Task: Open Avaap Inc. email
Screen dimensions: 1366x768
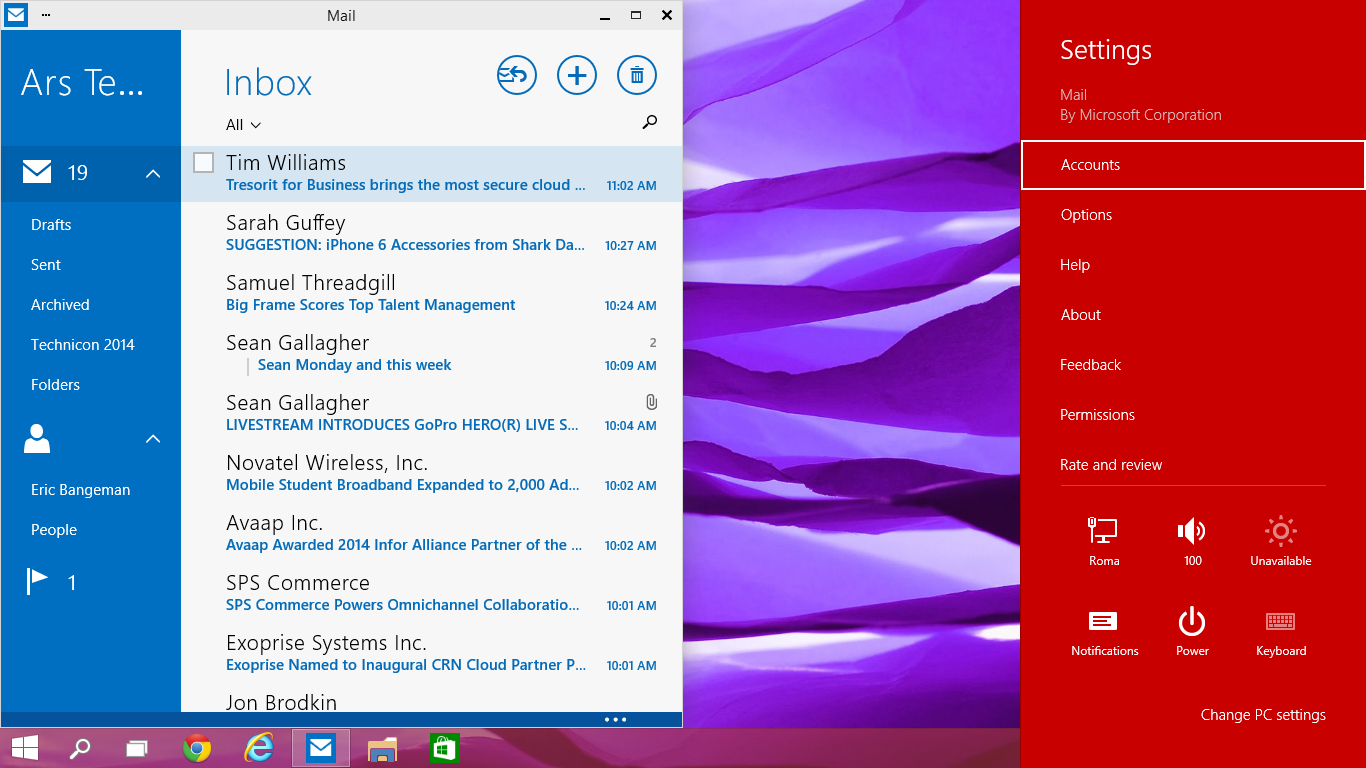Action: click(432, 533)
